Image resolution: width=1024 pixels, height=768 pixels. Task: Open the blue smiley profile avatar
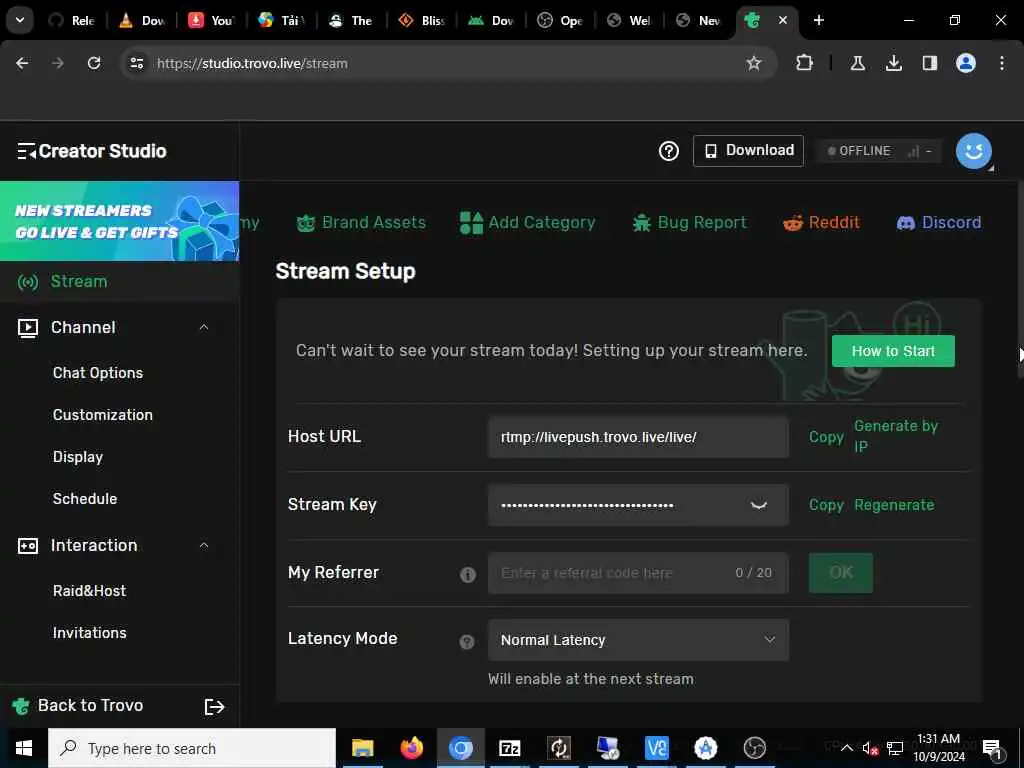coord(973,151)
